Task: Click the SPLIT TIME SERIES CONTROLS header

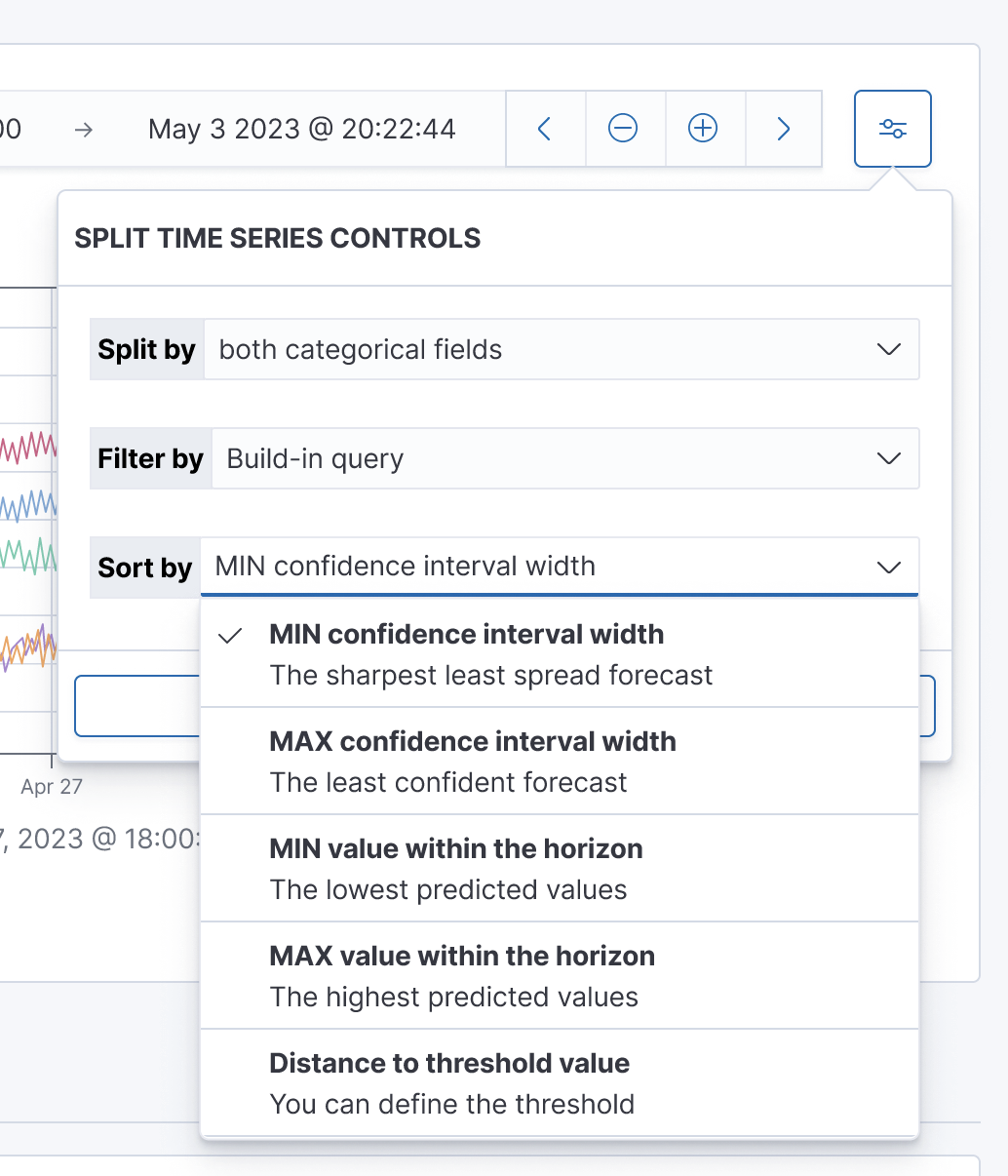Action: point(277,238)
